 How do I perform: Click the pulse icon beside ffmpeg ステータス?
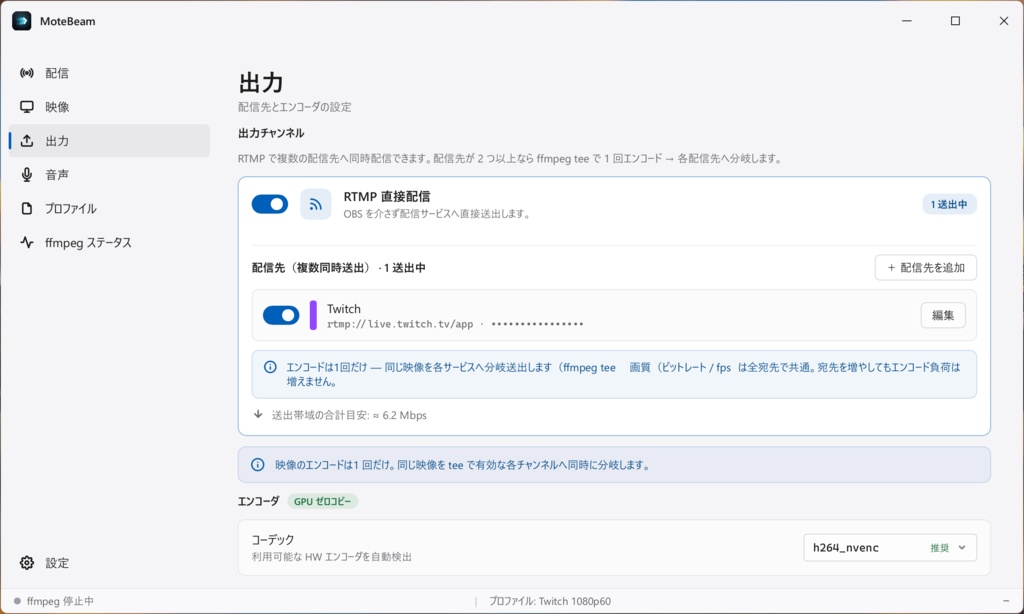pyautogui.click(x=27, y=242)
